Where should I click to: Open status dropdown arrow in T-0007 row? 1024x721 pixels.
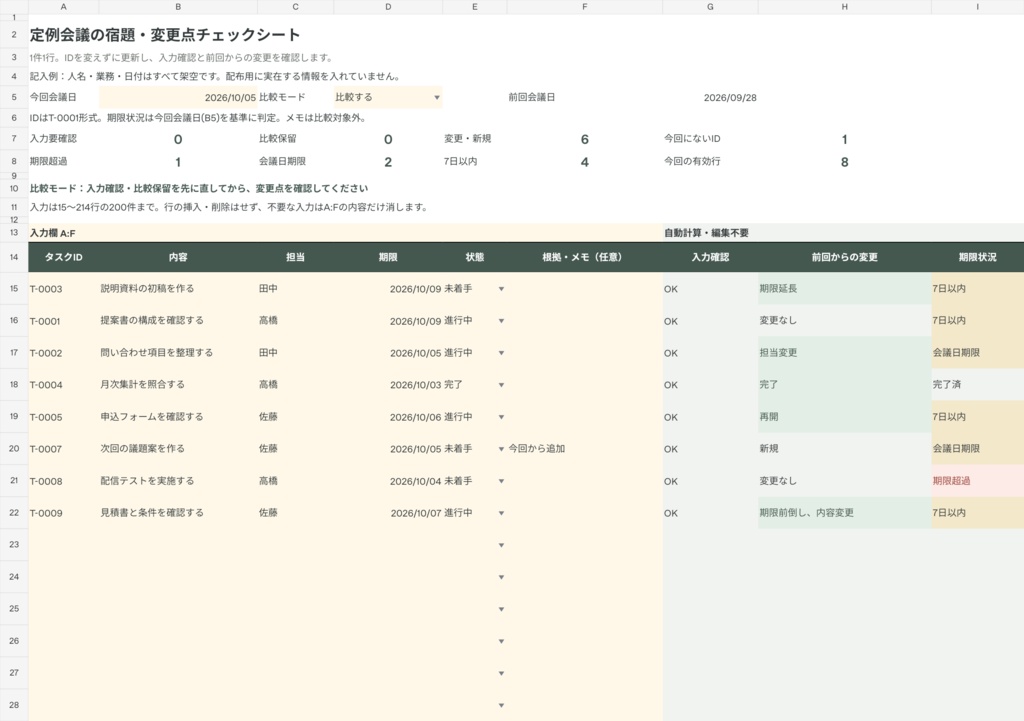[x=501, y=449]
